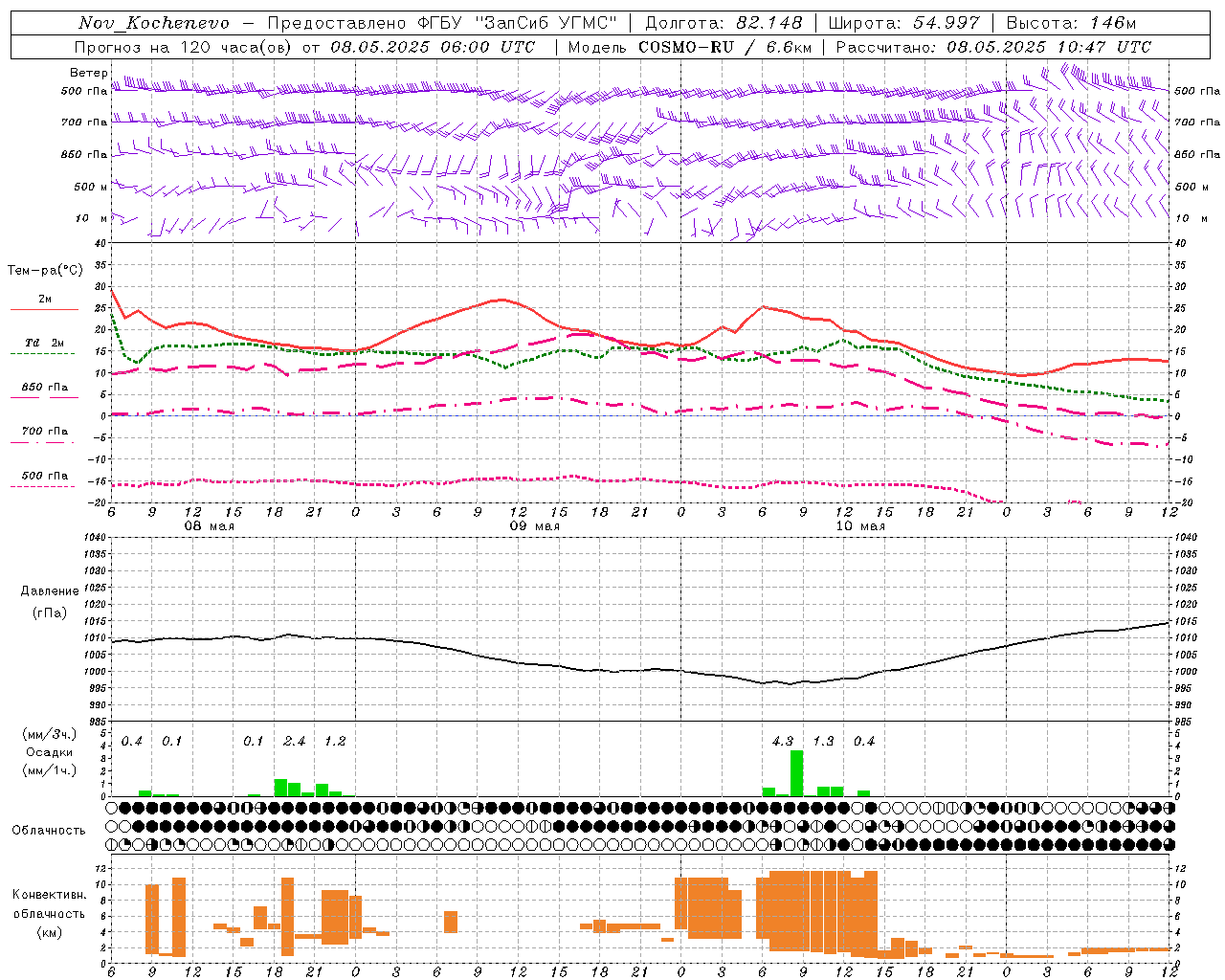Screen dimensions: 1225x980
Task: Click the '500 гПа' entry in temperature legend
Action: click(x=44, y=476)
